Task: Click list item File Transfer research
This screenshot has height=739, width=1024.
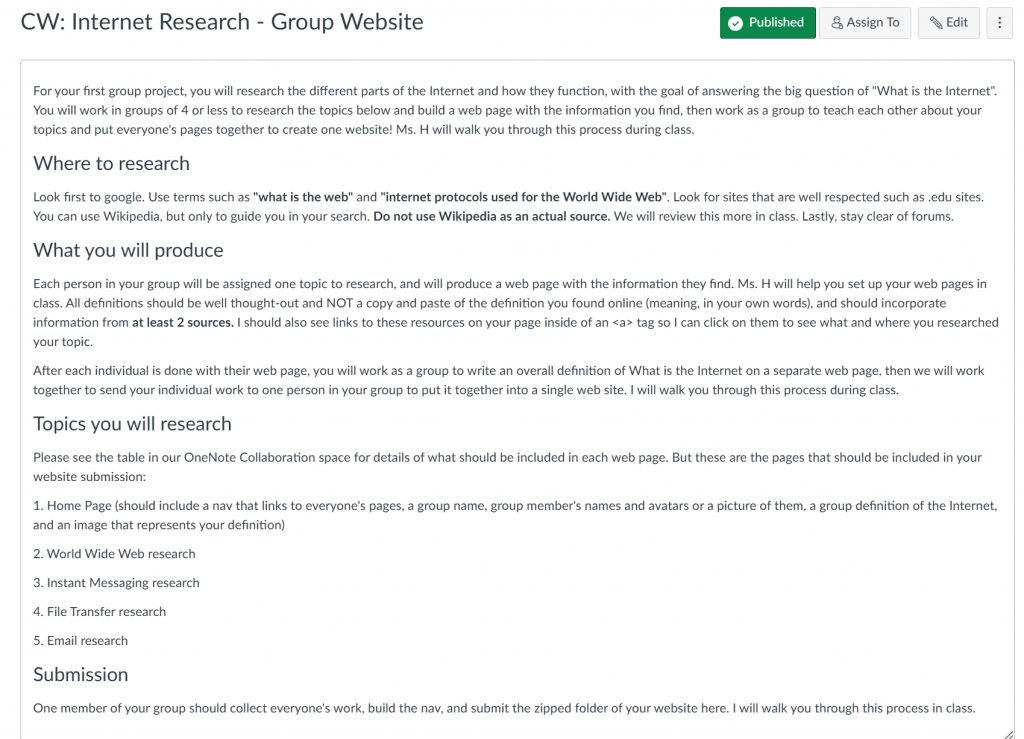Action: (x=99, y=612)
